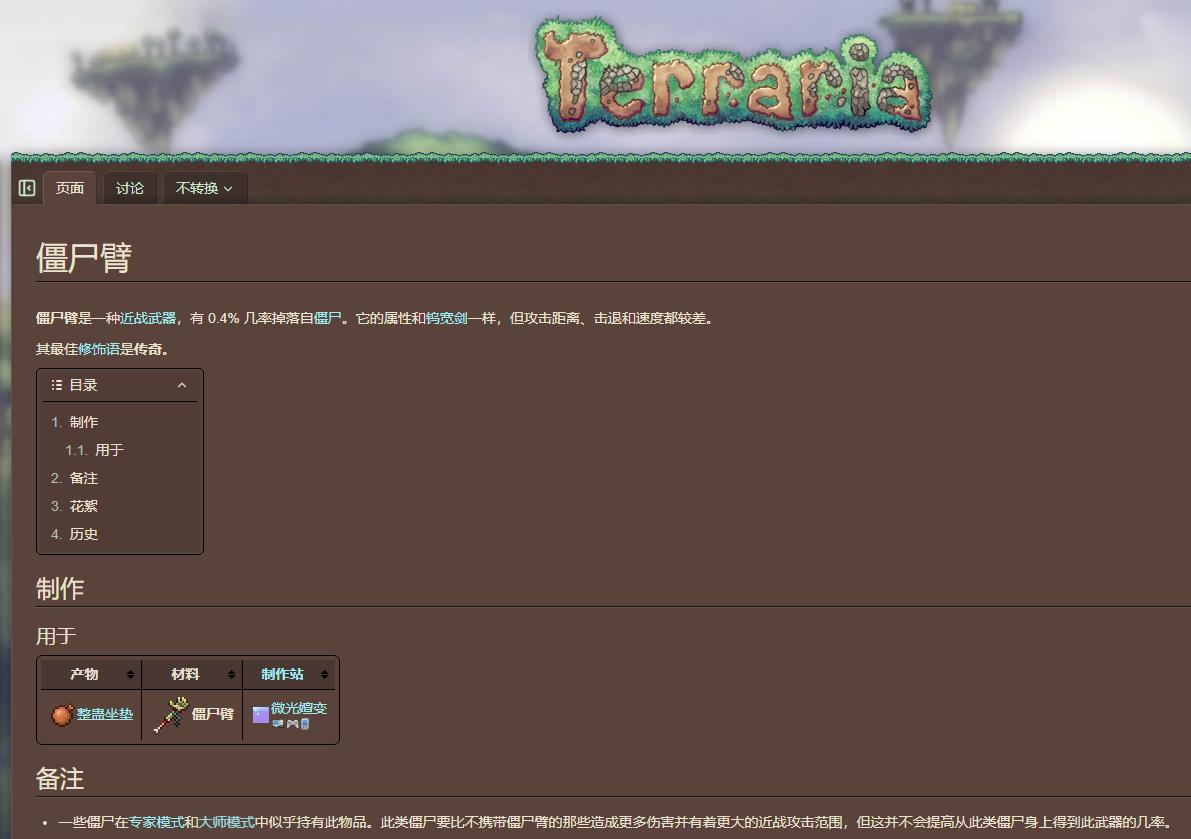The width and height of the screenshot is (1191, 839).
Task: Open the 修饰语 link
Action: 99,349
